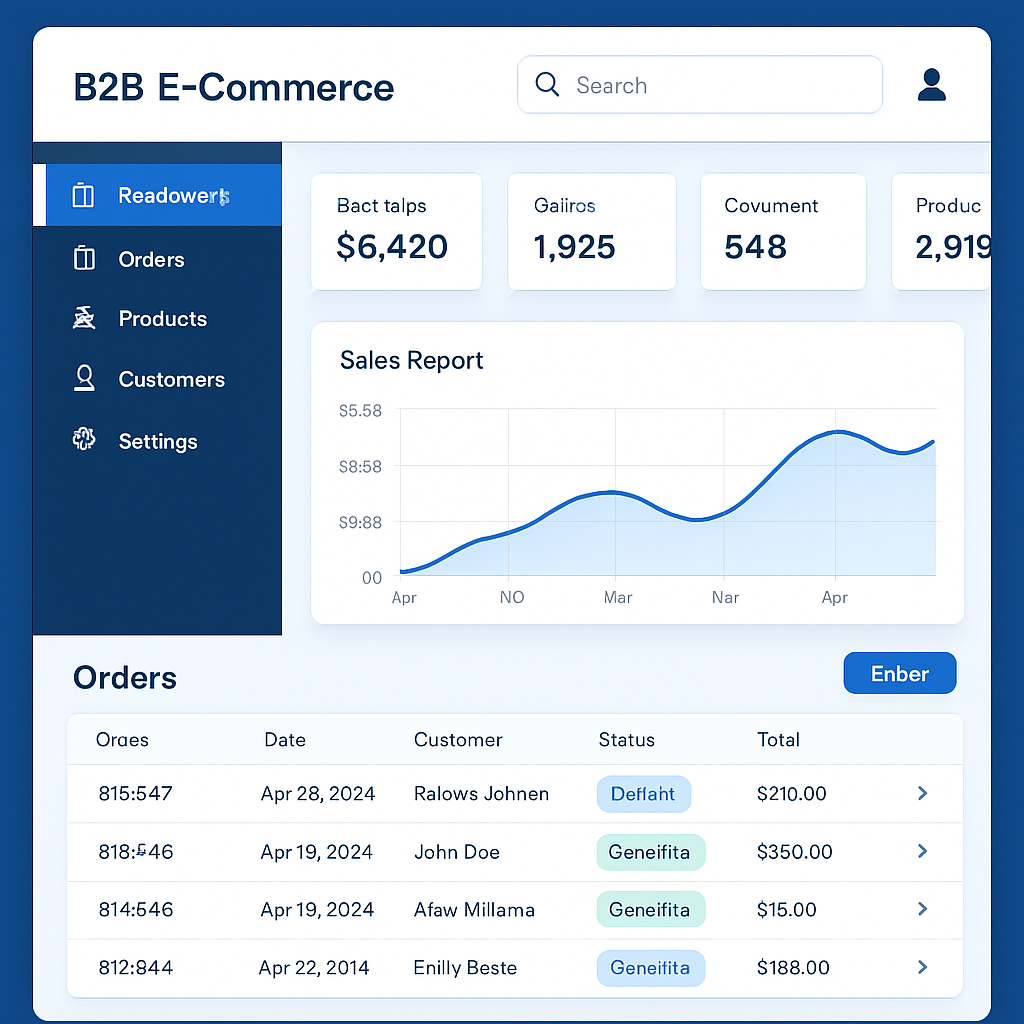This screenshot has height=1024, width=1024.
Task: Click the Orders sidebar icon
Action: 84,258
